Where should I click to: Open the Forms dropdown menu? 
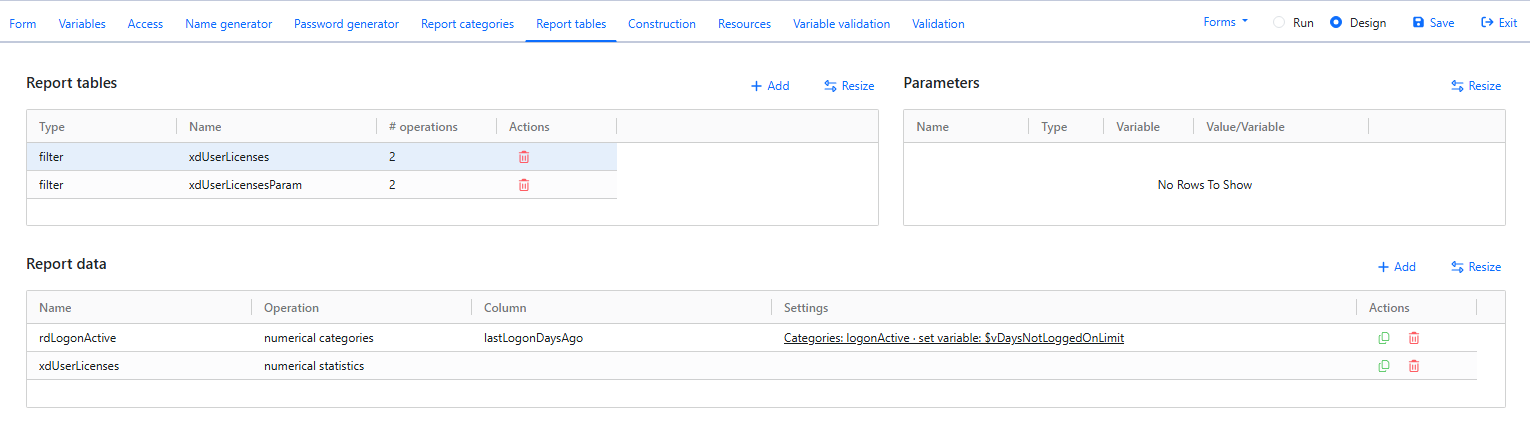(x=1225, y=22)
